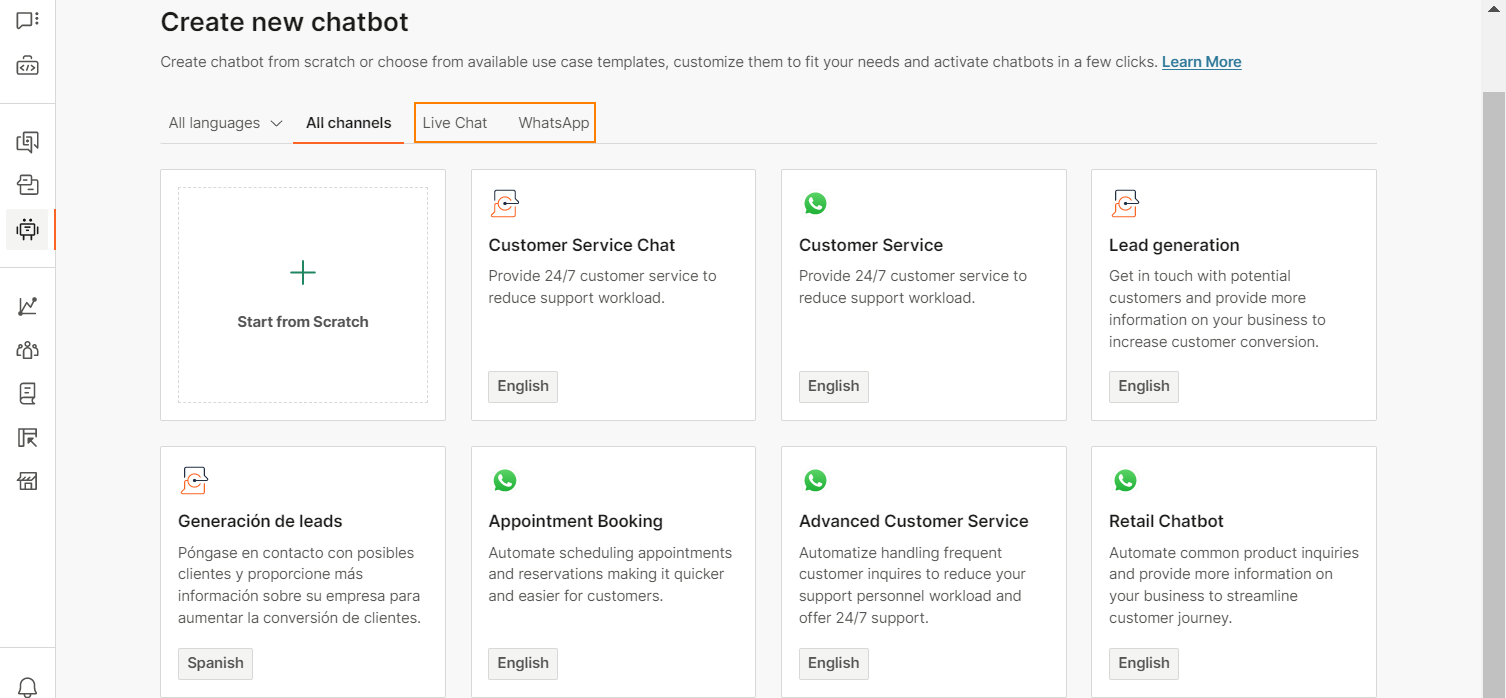Viewport: 1506px width, 698px height.
Task: Open the Appointment Booking template title
Action: pyautogui.click(x=576, y=521)
